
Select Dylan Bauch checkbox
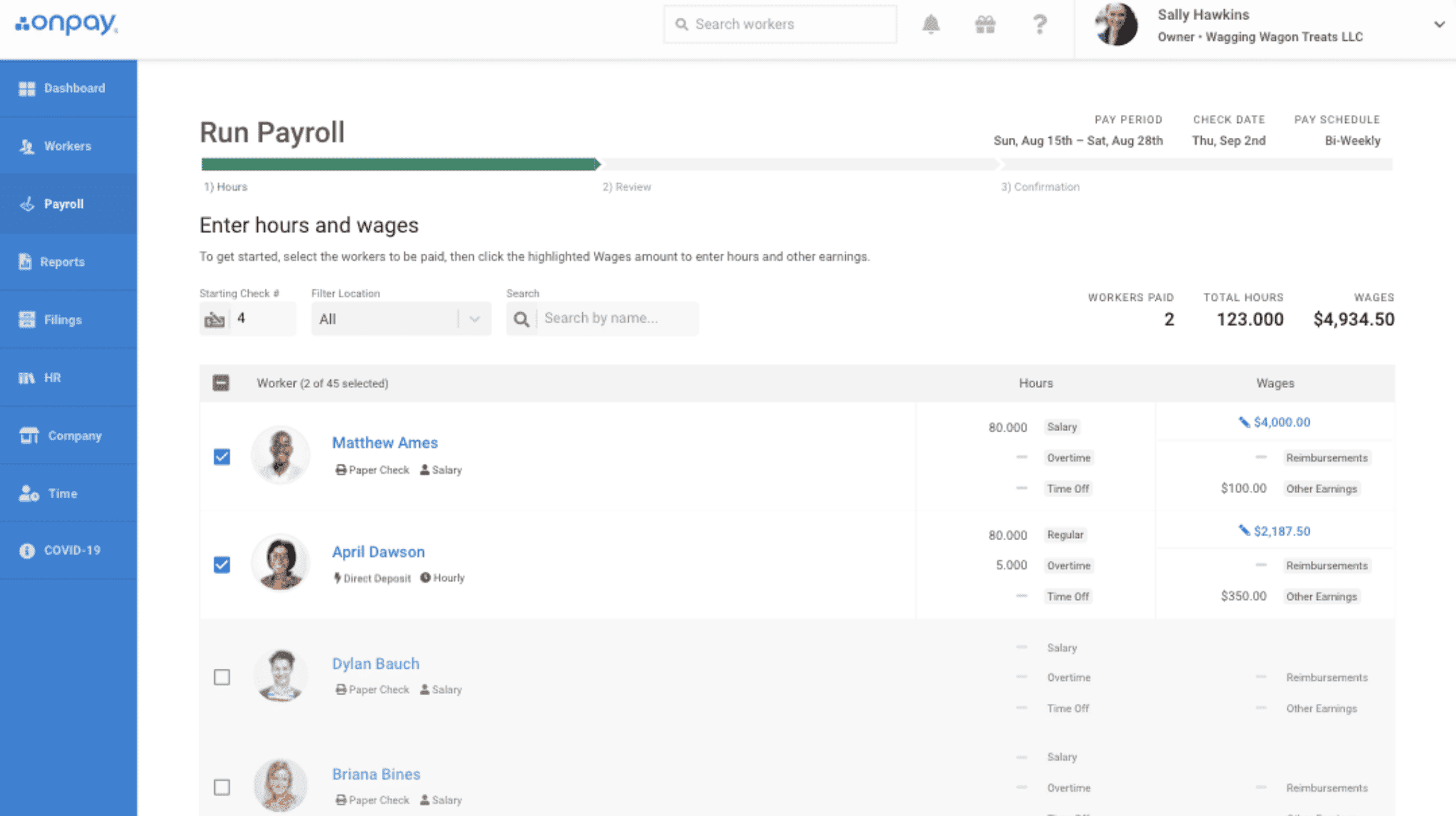pyautogui.click(x=222, y=677)
